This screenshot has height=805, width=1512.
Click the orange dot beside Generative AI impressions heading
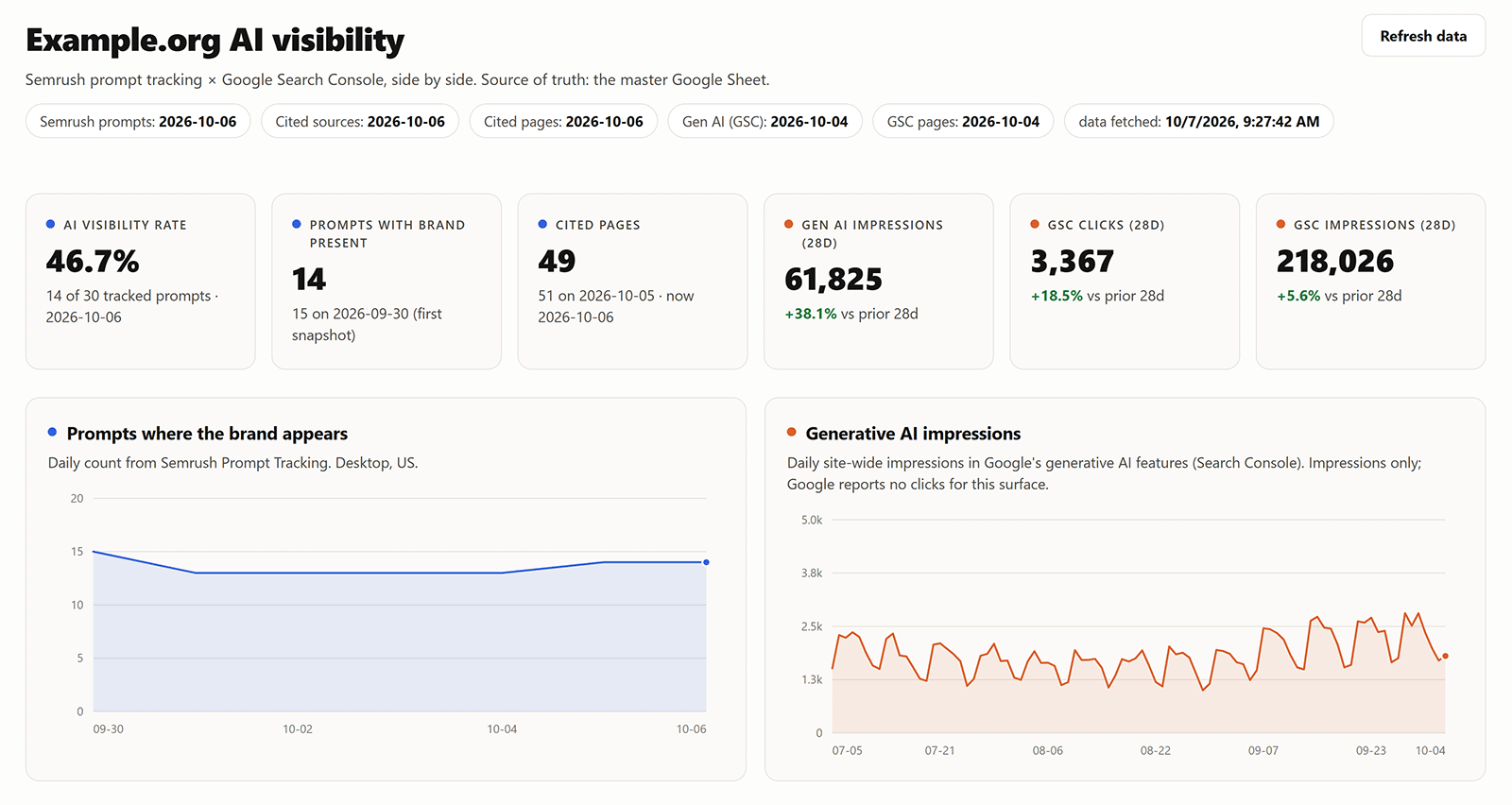pyautogui.click(x=792, y=432)
